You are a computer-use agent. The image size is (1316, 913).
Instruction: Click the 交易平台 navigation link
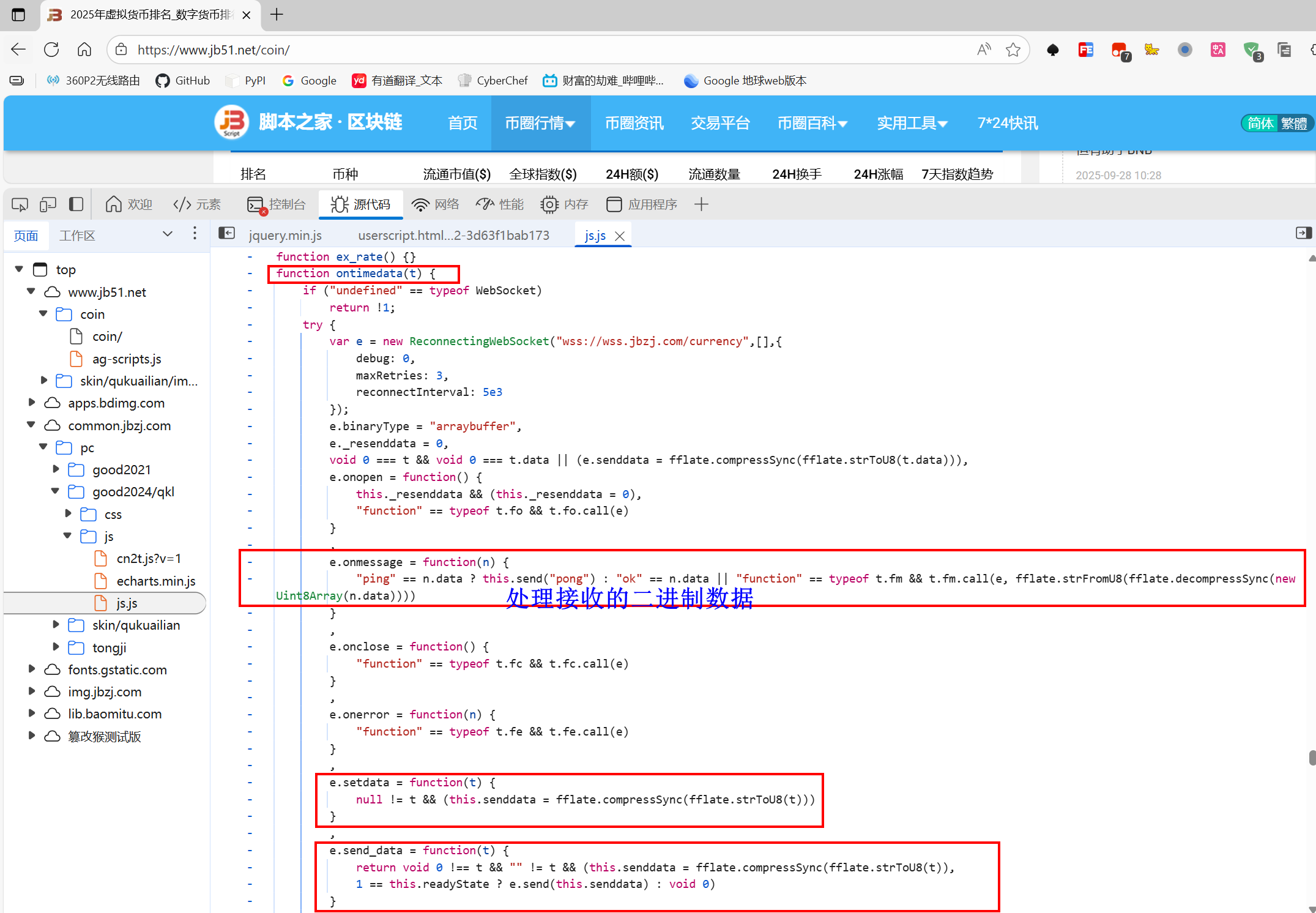click(720, 123)
